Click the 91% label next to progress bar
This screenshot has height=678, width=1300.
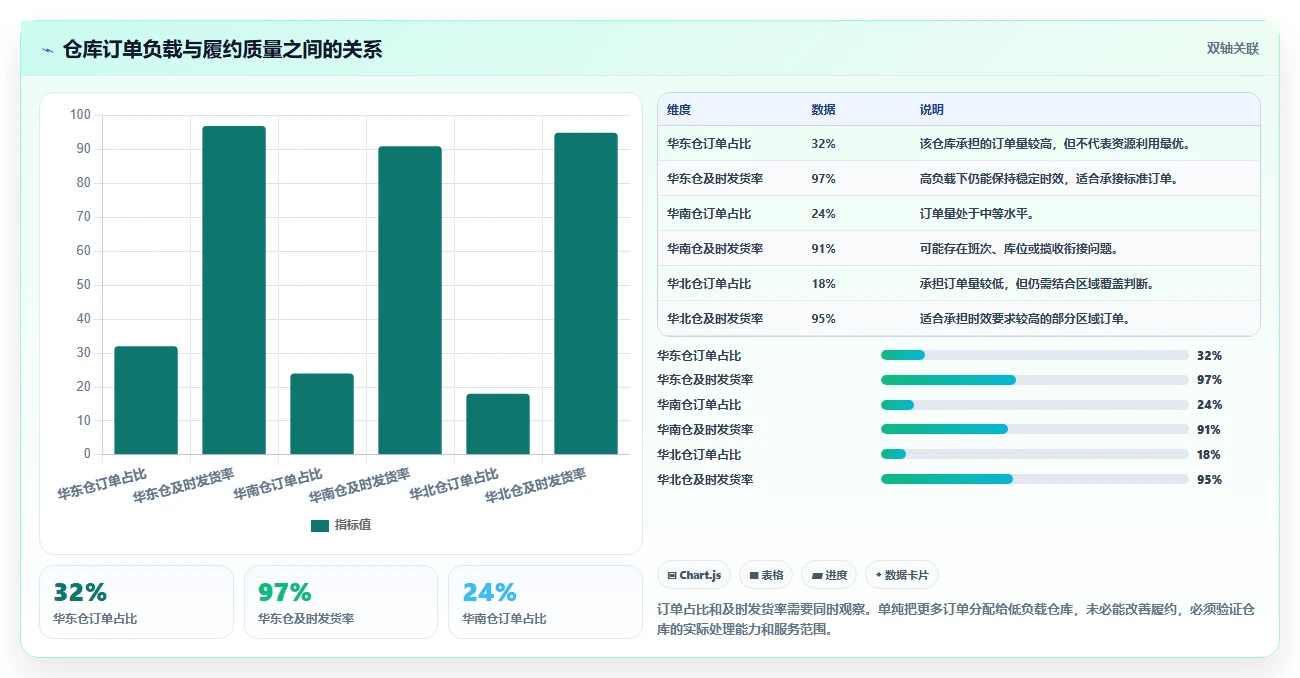1209,430
